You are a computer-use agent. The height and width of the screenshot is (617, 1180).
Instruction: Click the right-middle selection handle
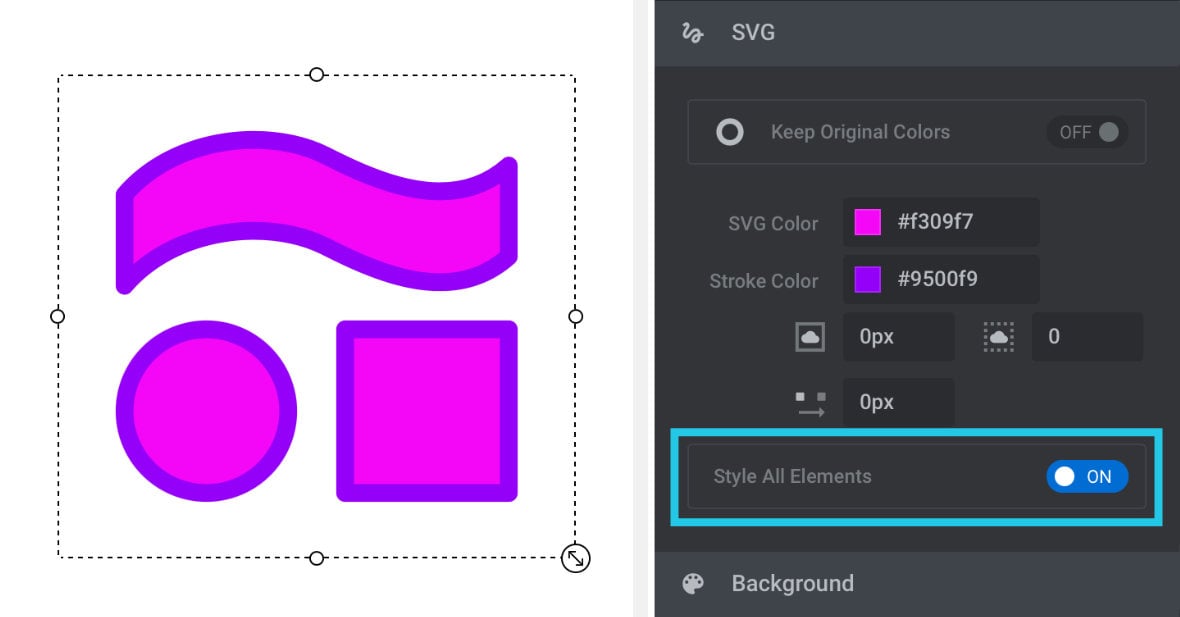(x=576, y=317)
